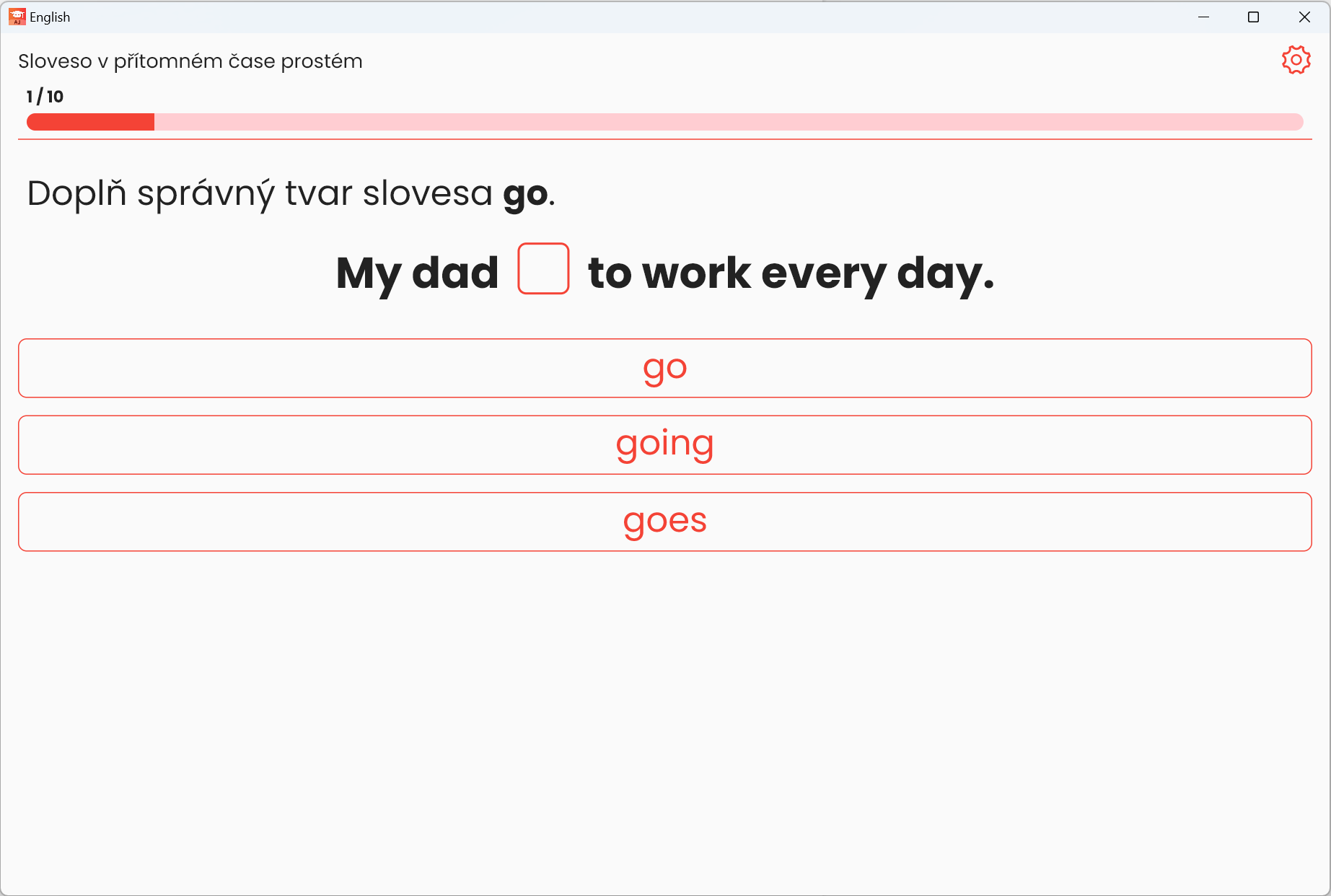
Task: Maximize the English window
Action: [1253, 17]
